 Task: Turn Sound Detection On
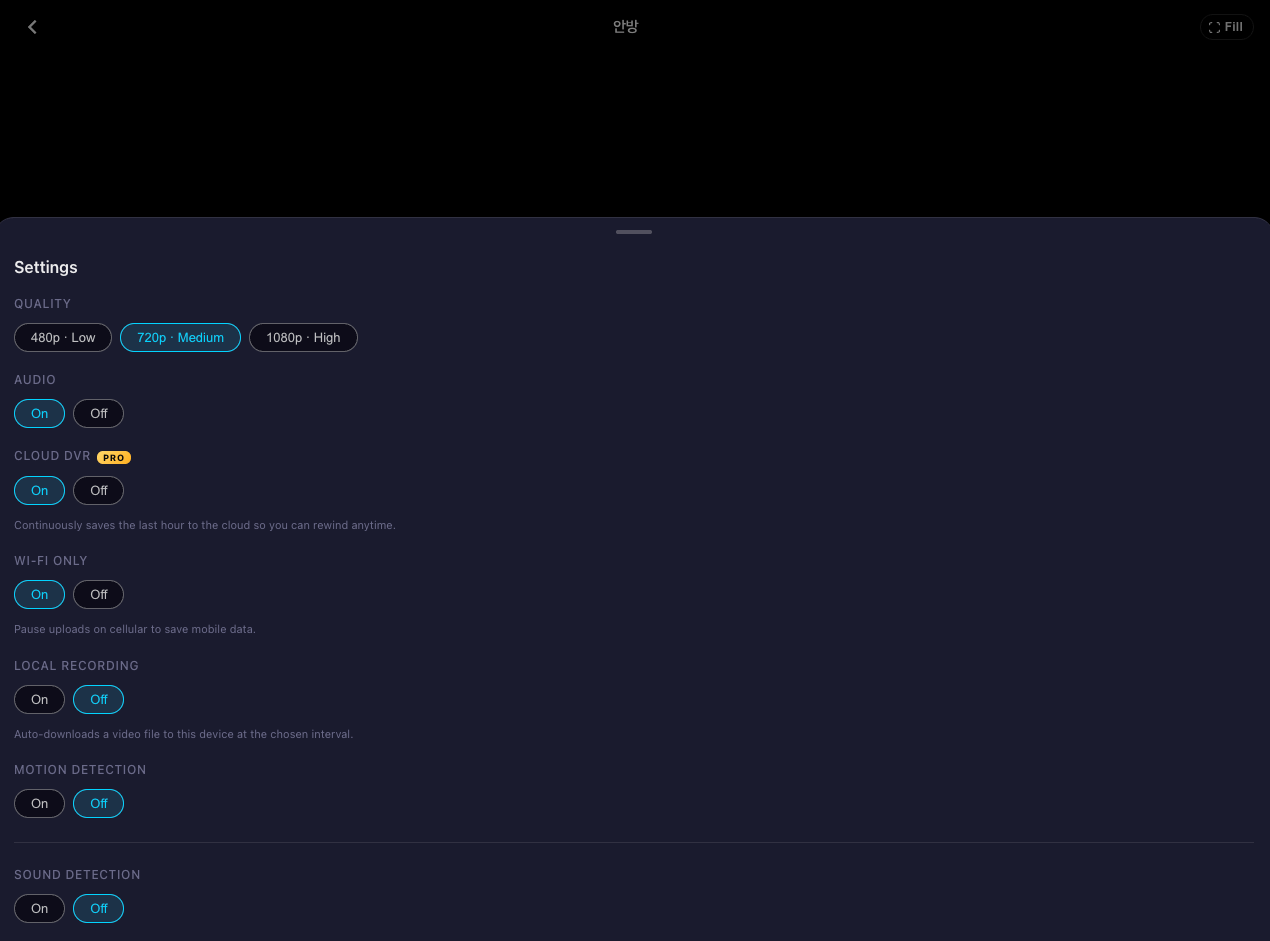click(39, 909)
